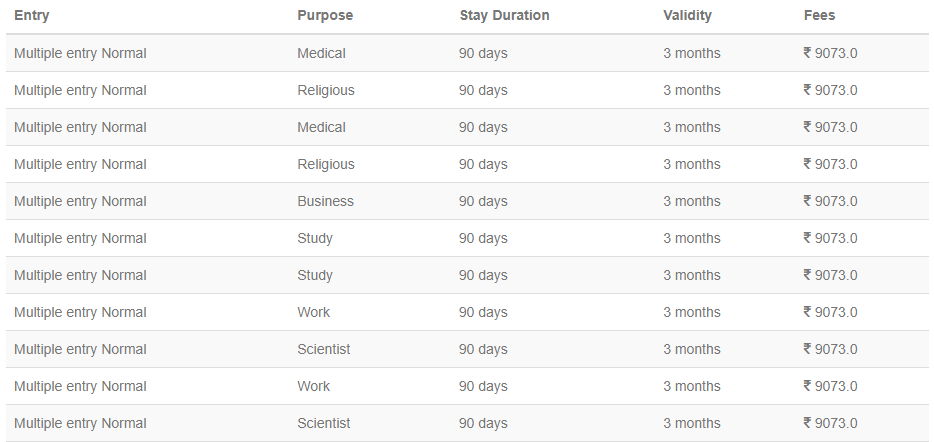Select the Validity column header
Viewport: 934px width, 442px height.
[687, 15]
